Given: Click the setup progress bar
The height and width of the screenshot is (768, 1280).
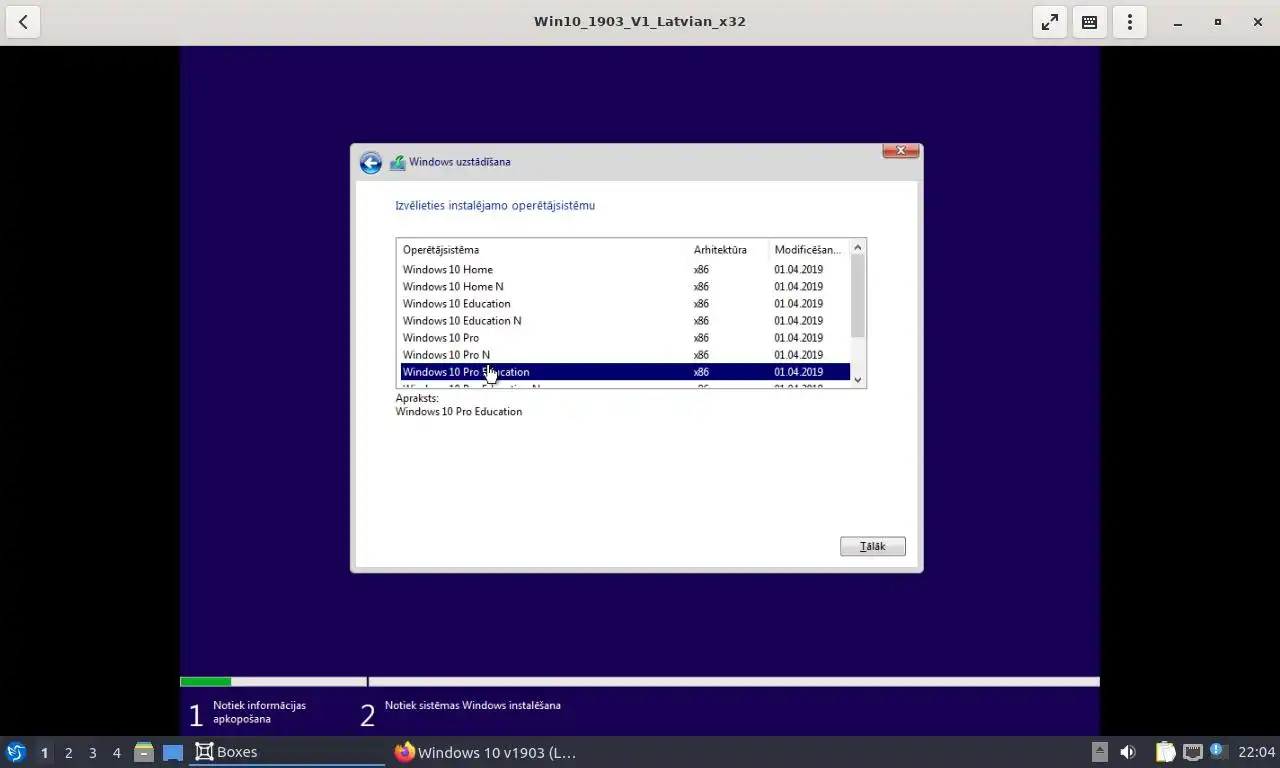Looking at the screenshot, I should pyautogui.click(x=640, y=682).
